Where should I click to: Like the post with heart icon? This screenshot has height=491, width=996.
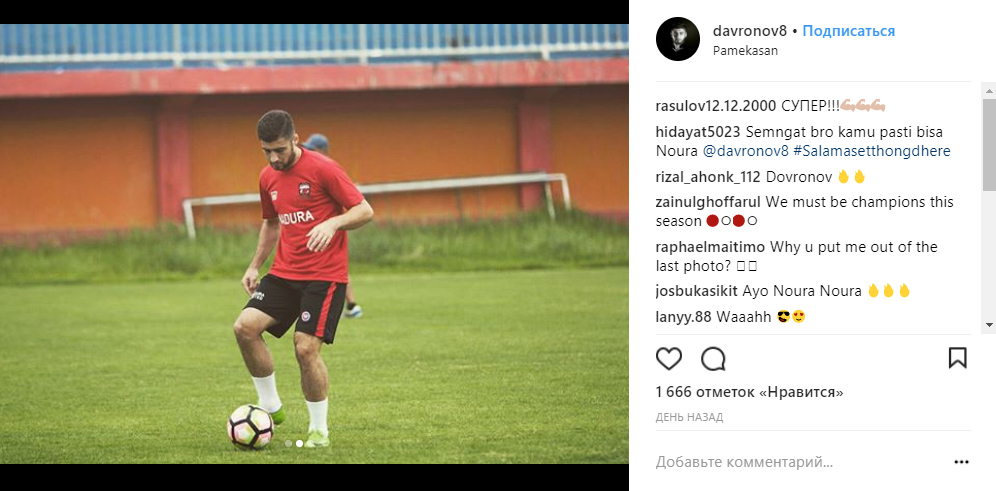pos(668,359)
